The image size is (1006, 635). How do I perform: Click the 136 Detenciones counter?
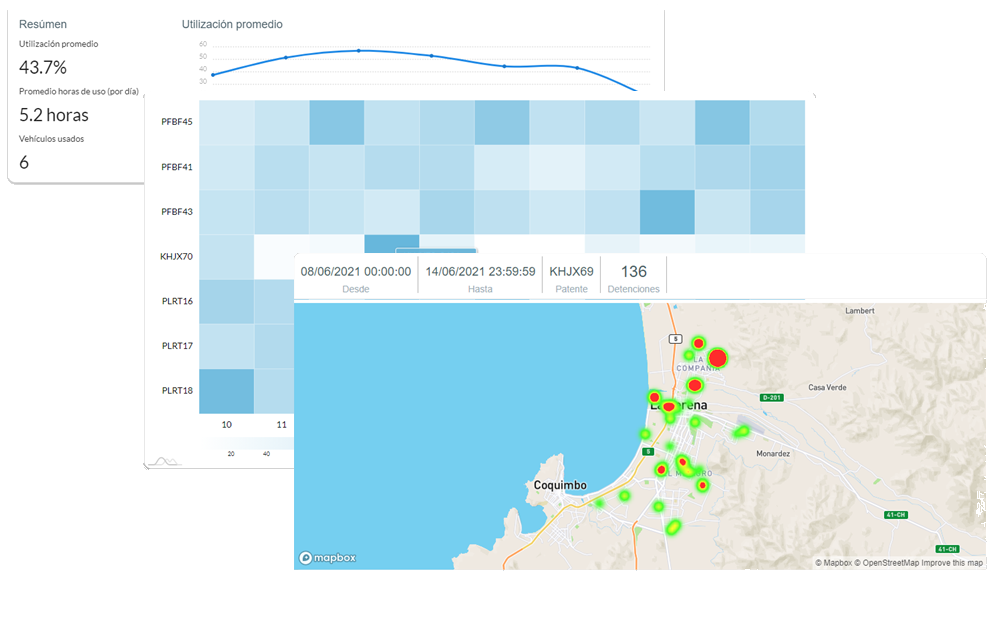633,272
